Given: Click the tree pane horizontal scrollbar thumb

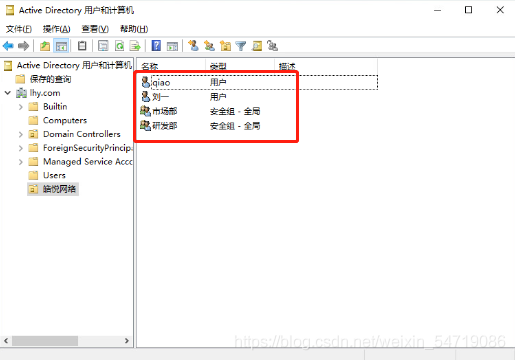Looking at the screenshot, I should coord(45,341).
